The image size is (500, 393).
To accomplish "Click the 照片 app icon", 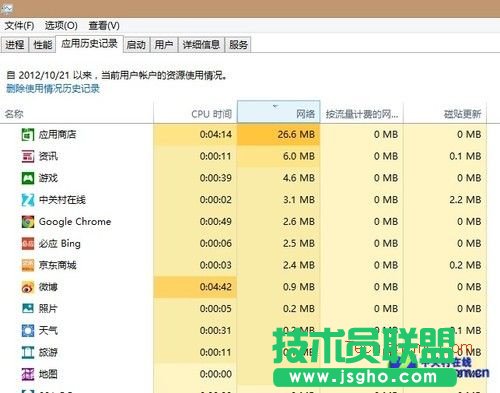I will point(28,309).
